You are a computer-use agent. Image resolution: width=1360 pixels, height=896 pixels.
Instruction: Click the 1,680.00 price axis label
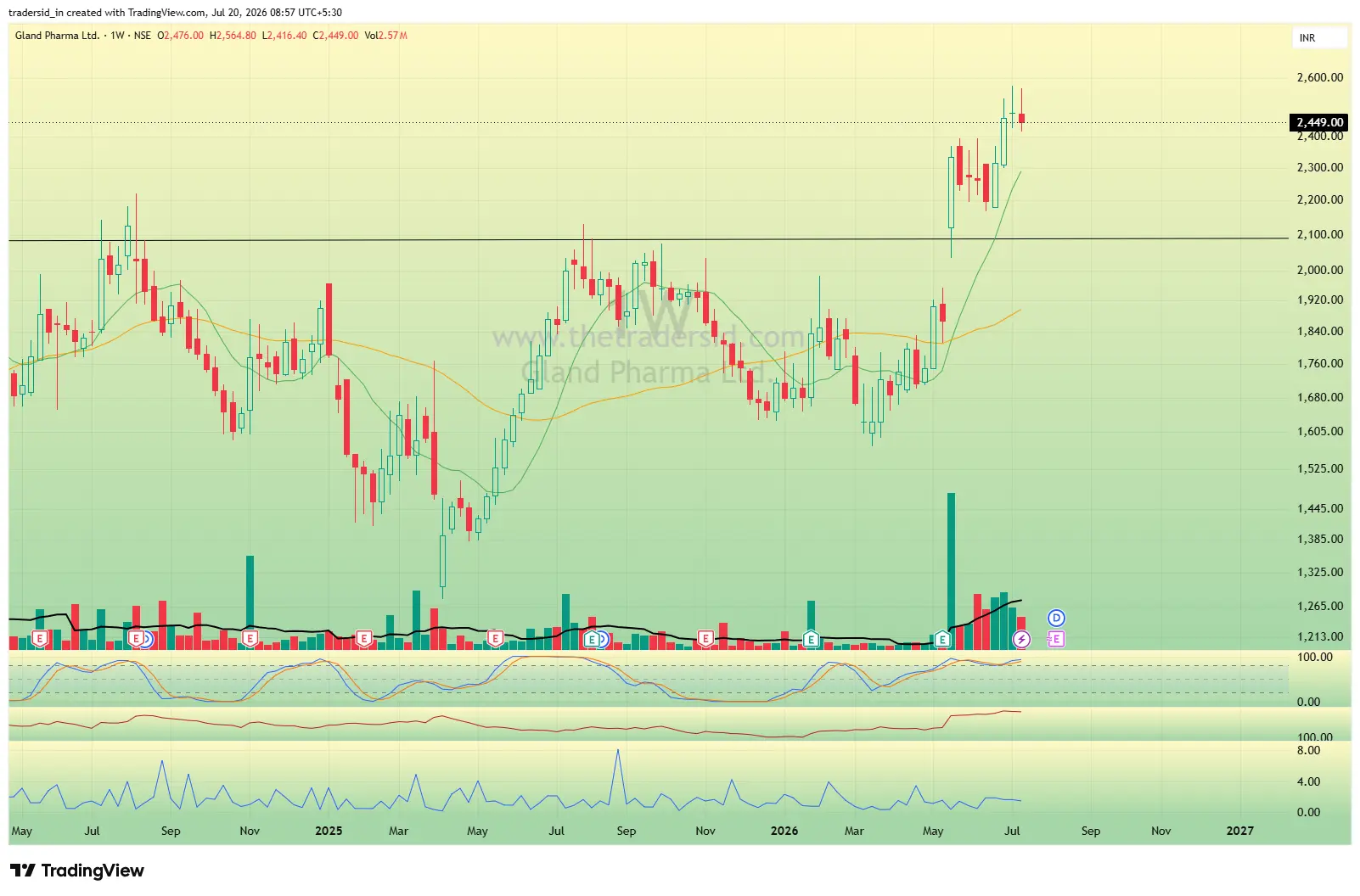[x=1320, y=397]
